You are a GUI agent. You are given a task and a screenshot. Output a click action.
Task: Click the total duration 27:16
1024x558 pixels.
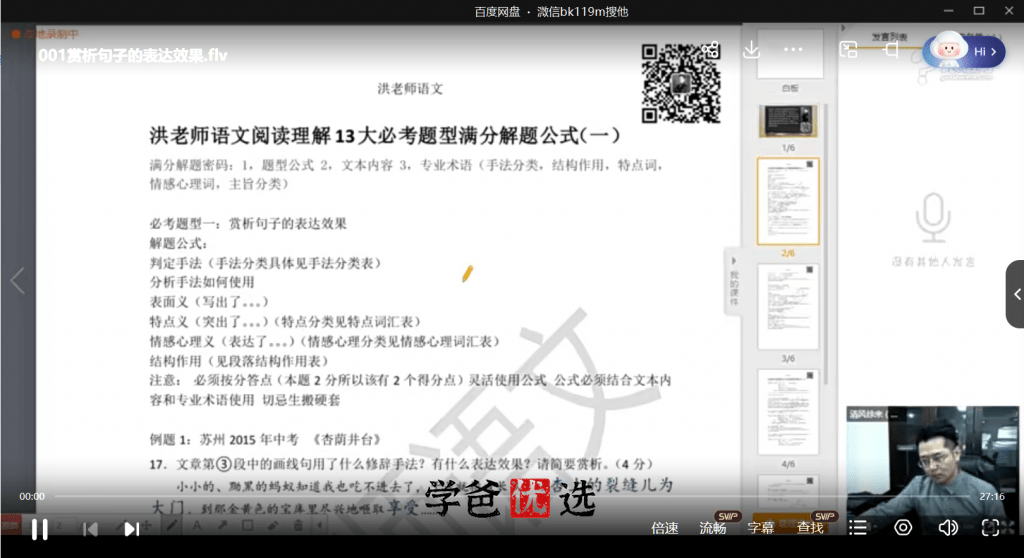click(991, 497)
